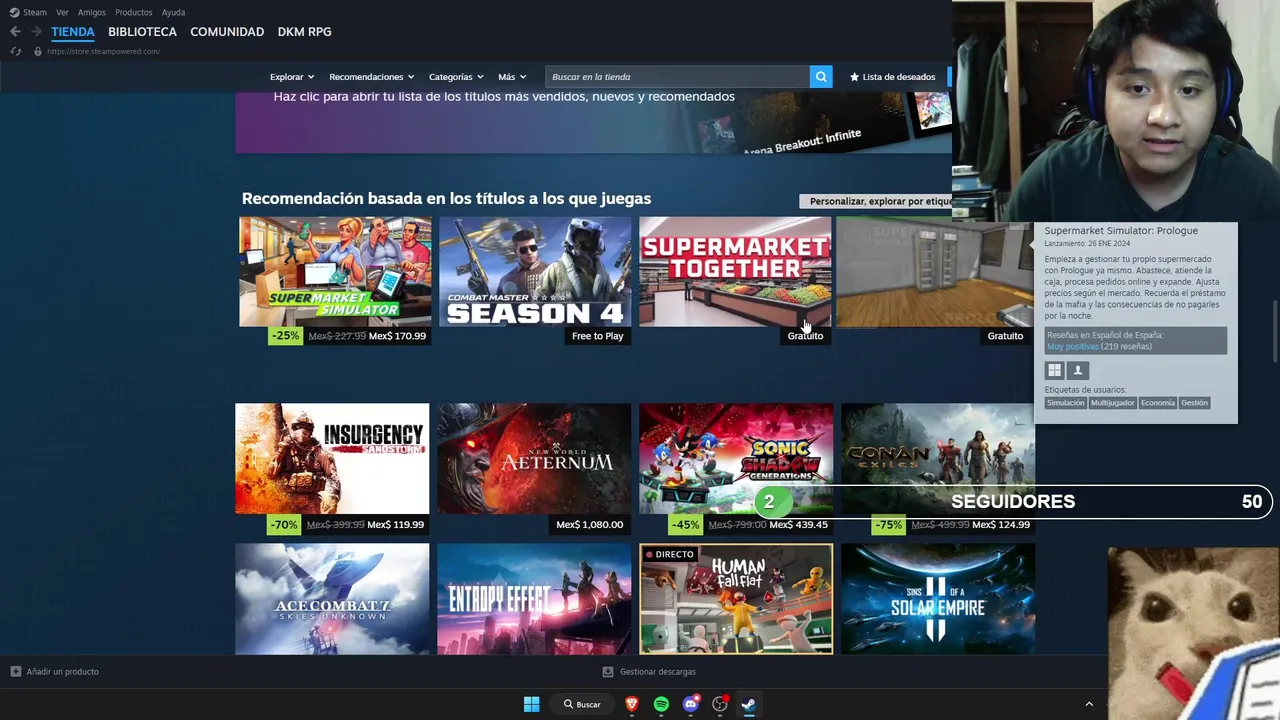Switch to the COMUNIDAD tab
This screenshot has width=1280, height=720.
coord(227,32)
